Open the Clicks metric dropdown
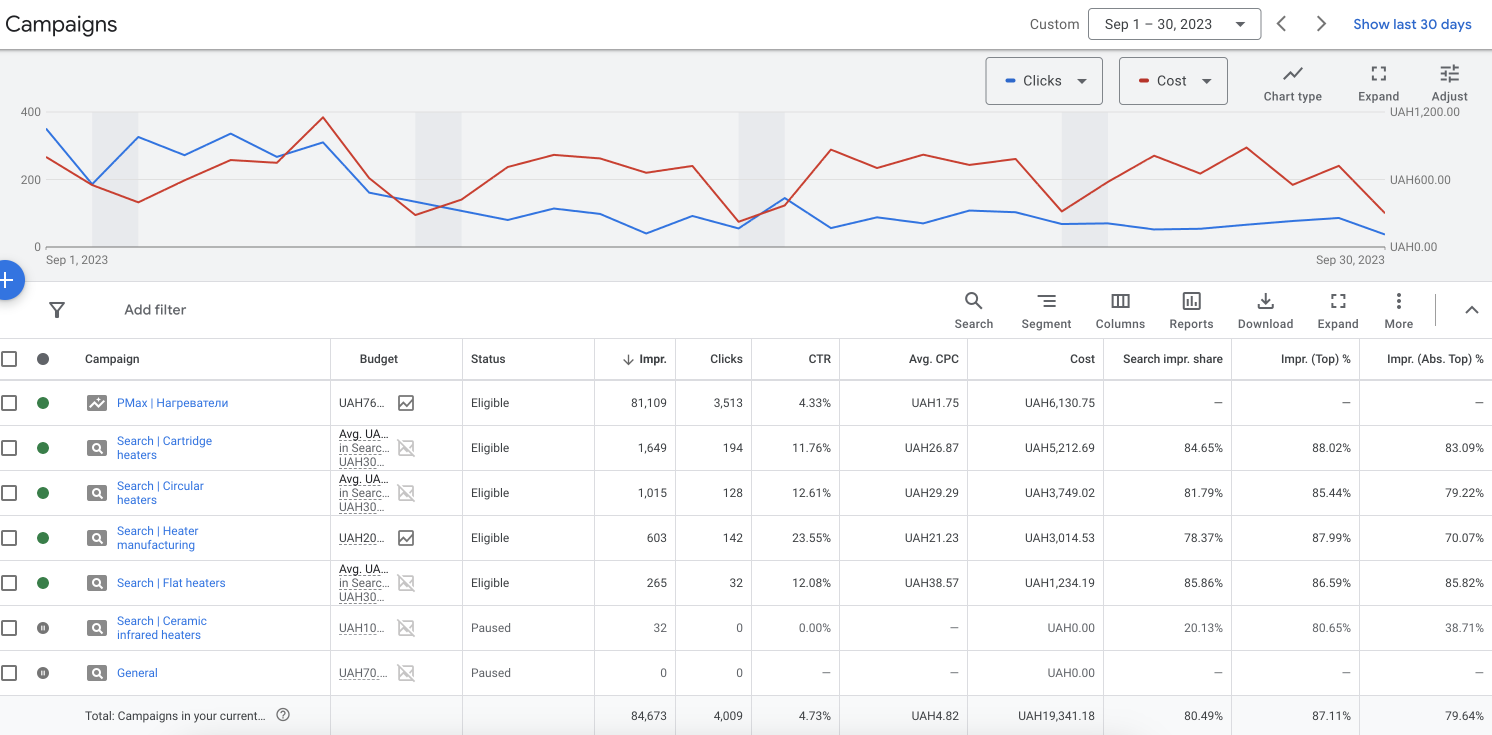Screen dimensions: 1492x735 pyautogui.click(x=1044, y=81)
